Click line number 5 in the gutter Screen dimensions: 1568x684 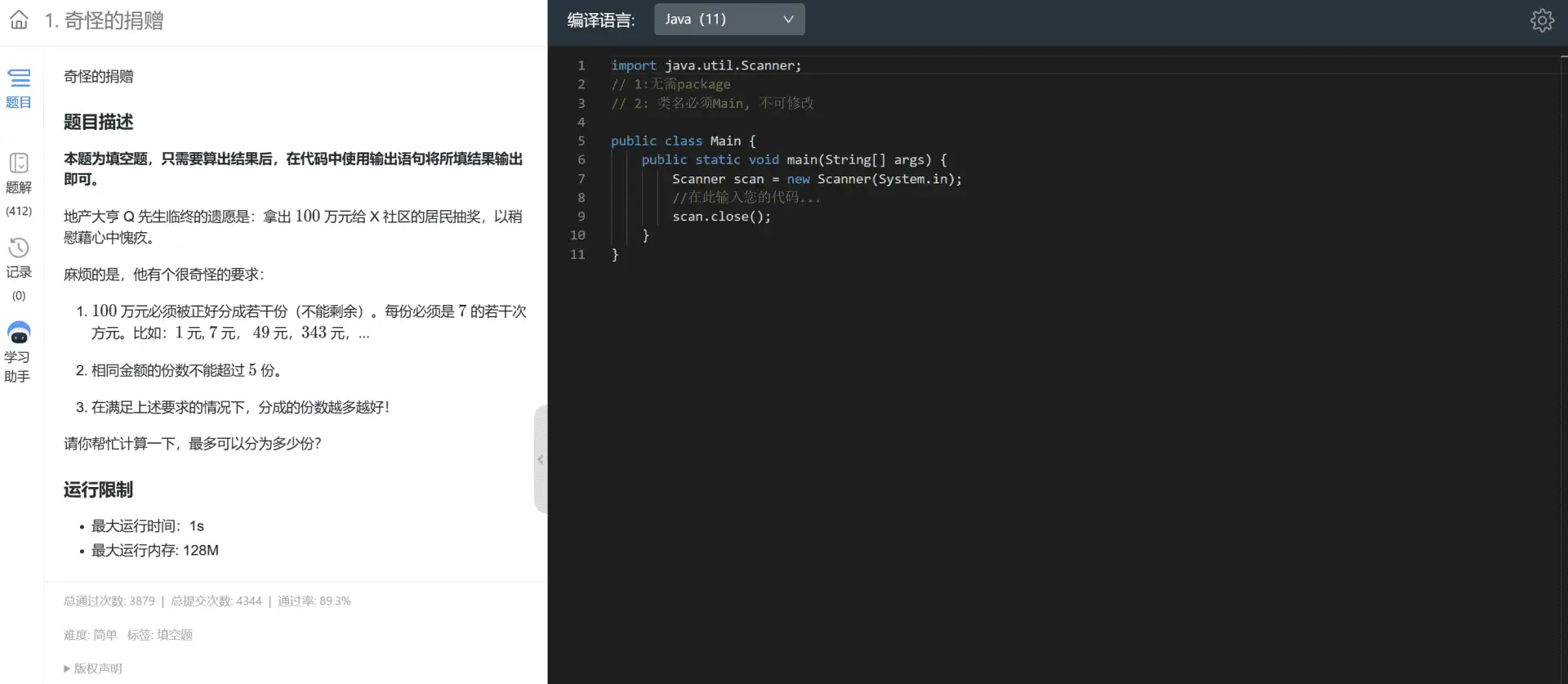pyautogui.click(x=581, y=141)
